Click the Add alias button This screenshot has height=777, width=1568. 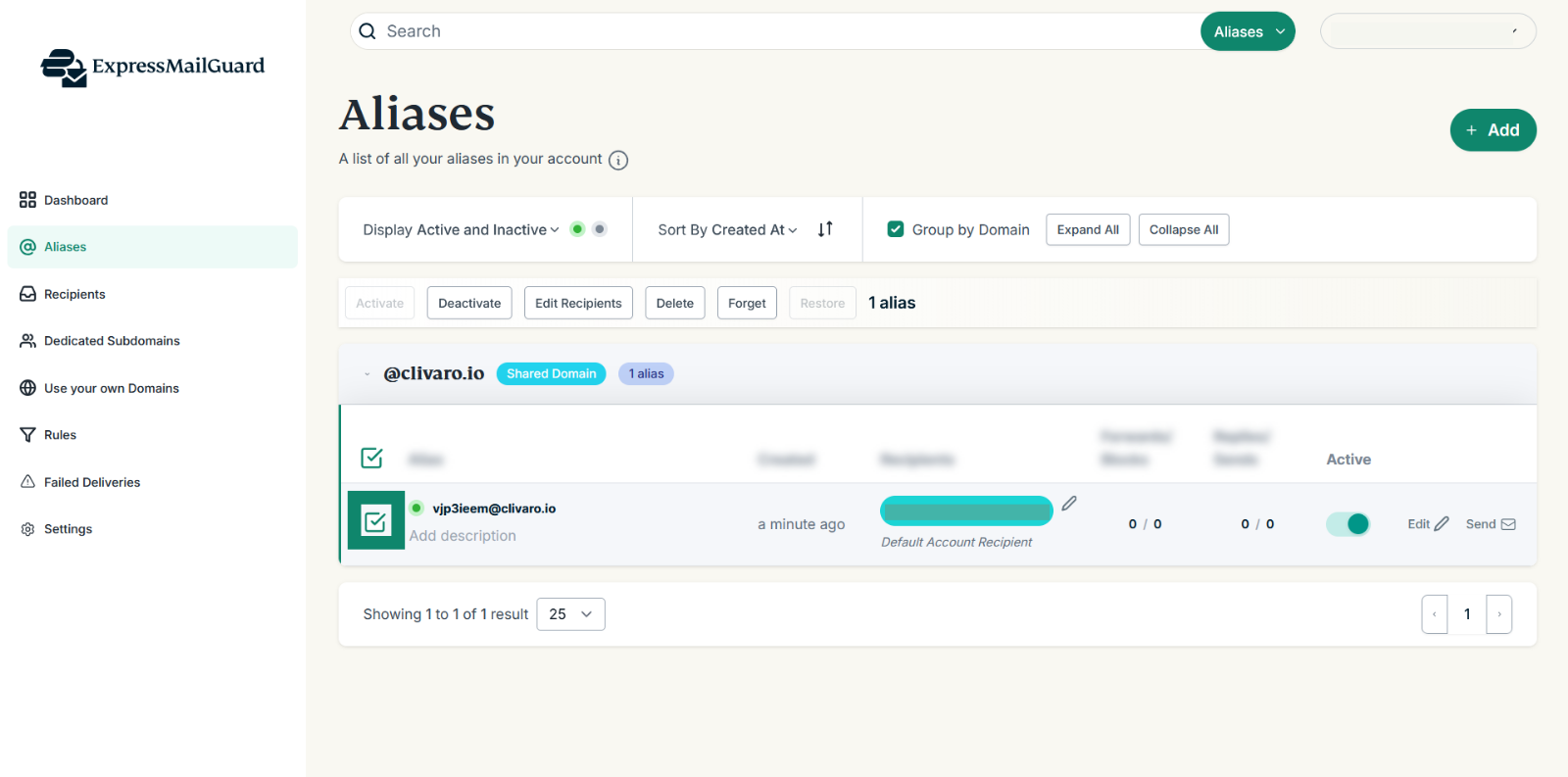1493,130
